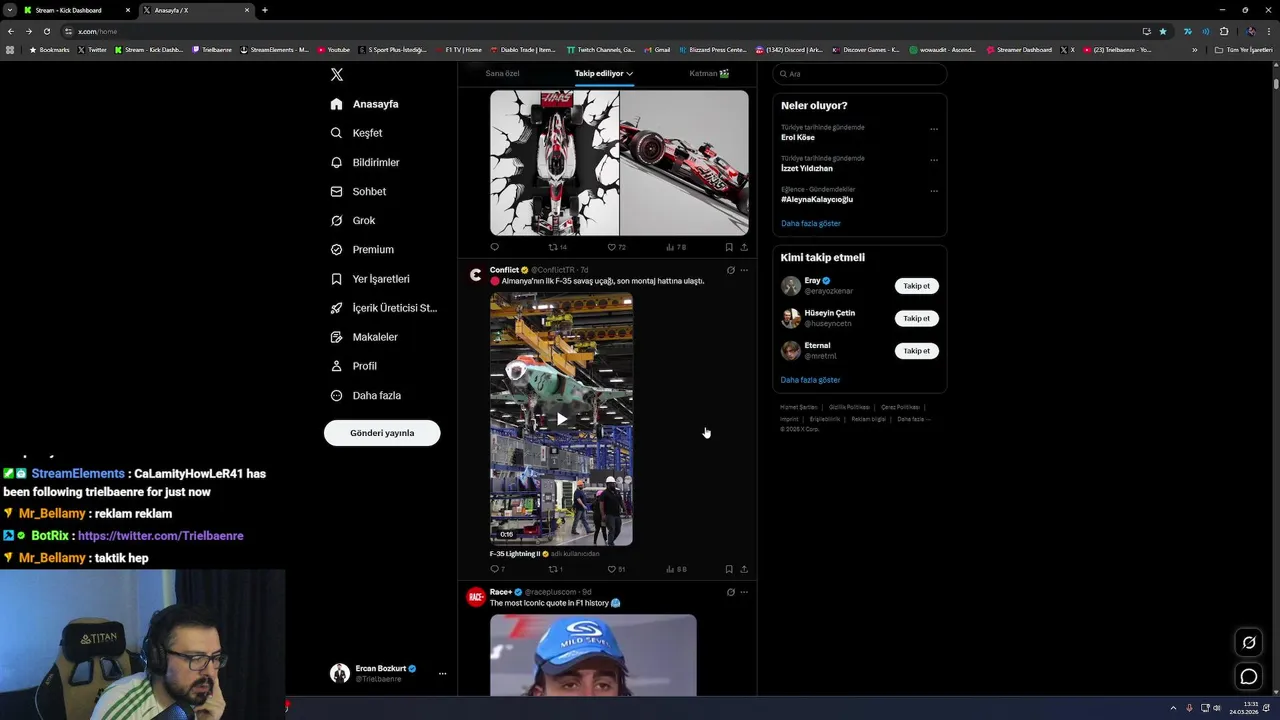The width and height of the screenshot is (1280, 720).
Task: Open Ercan Bozkurt account menu dots
Action: click(x=442, y=673)
